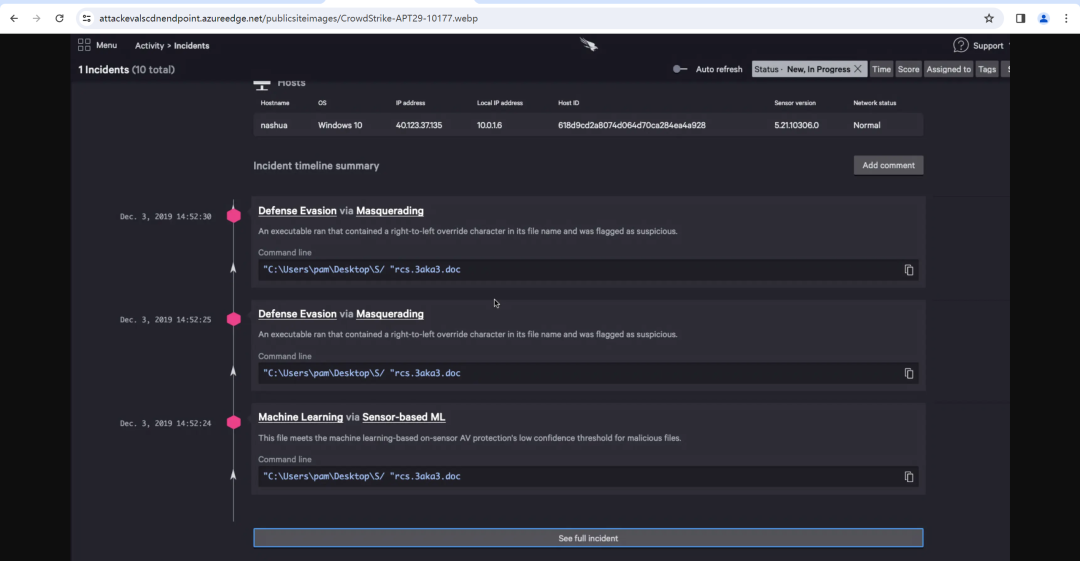1080x561 pixels.
Task: Click Incident timeline summary heading
Action: 316,166
